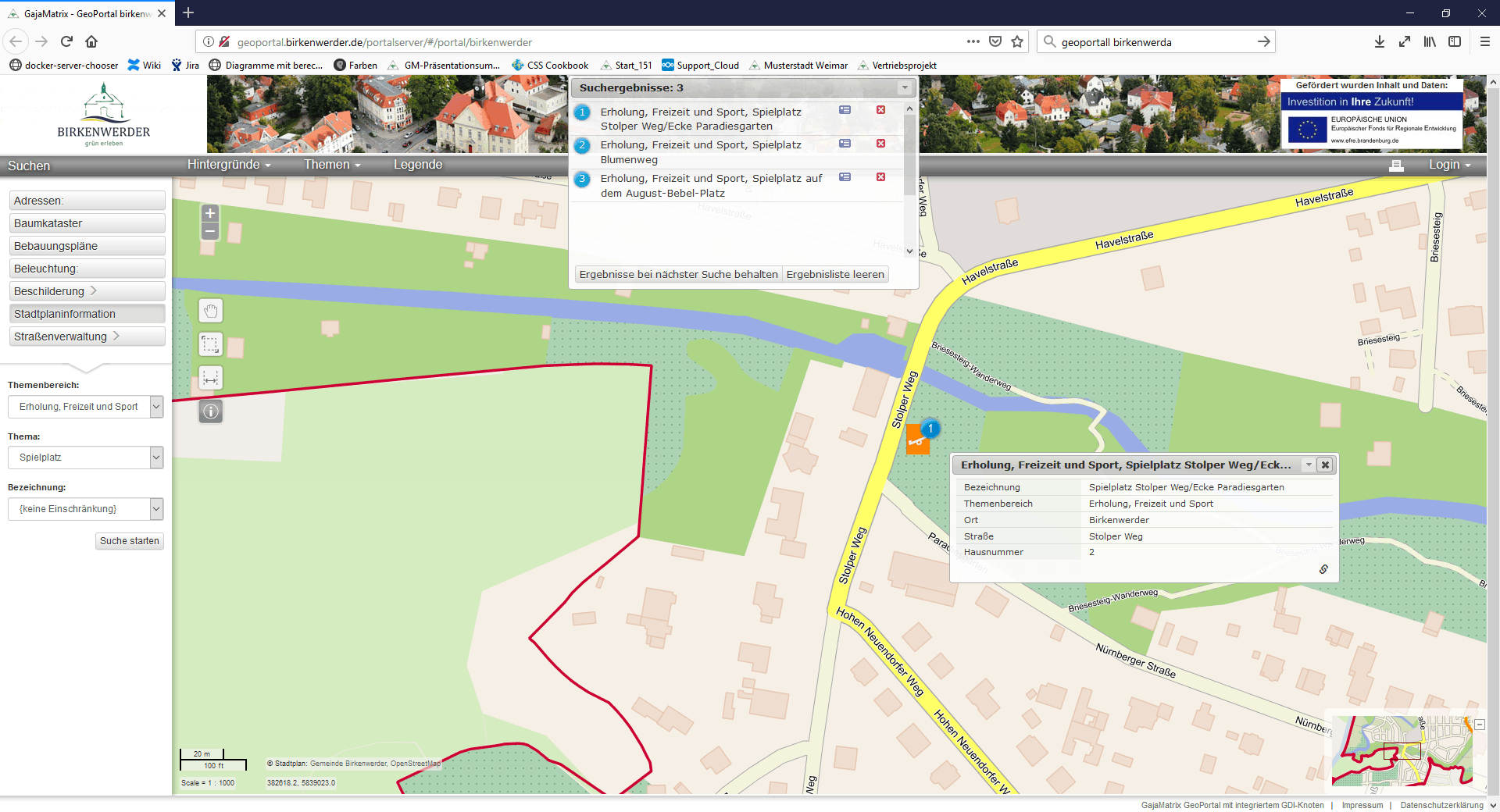1500x812 pixels.
Task: Collapse the Suchergebnisse panel
Action: 905,87
